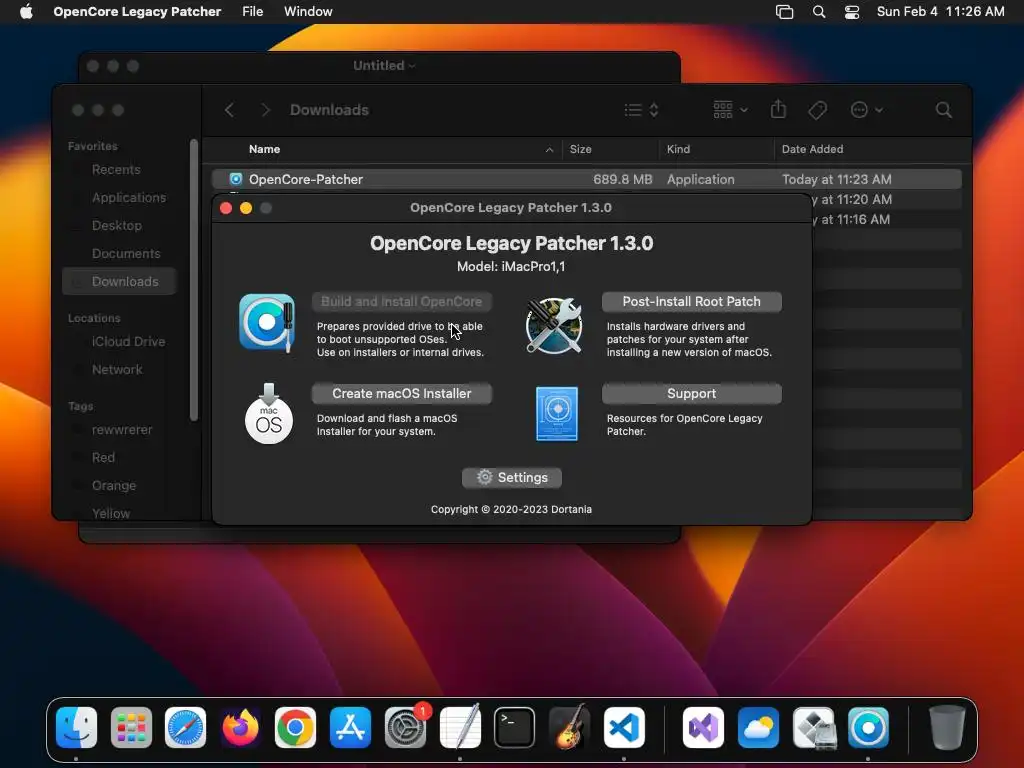Open App Store from the Dock
The image size is (1024, 768).
(350, 728)
